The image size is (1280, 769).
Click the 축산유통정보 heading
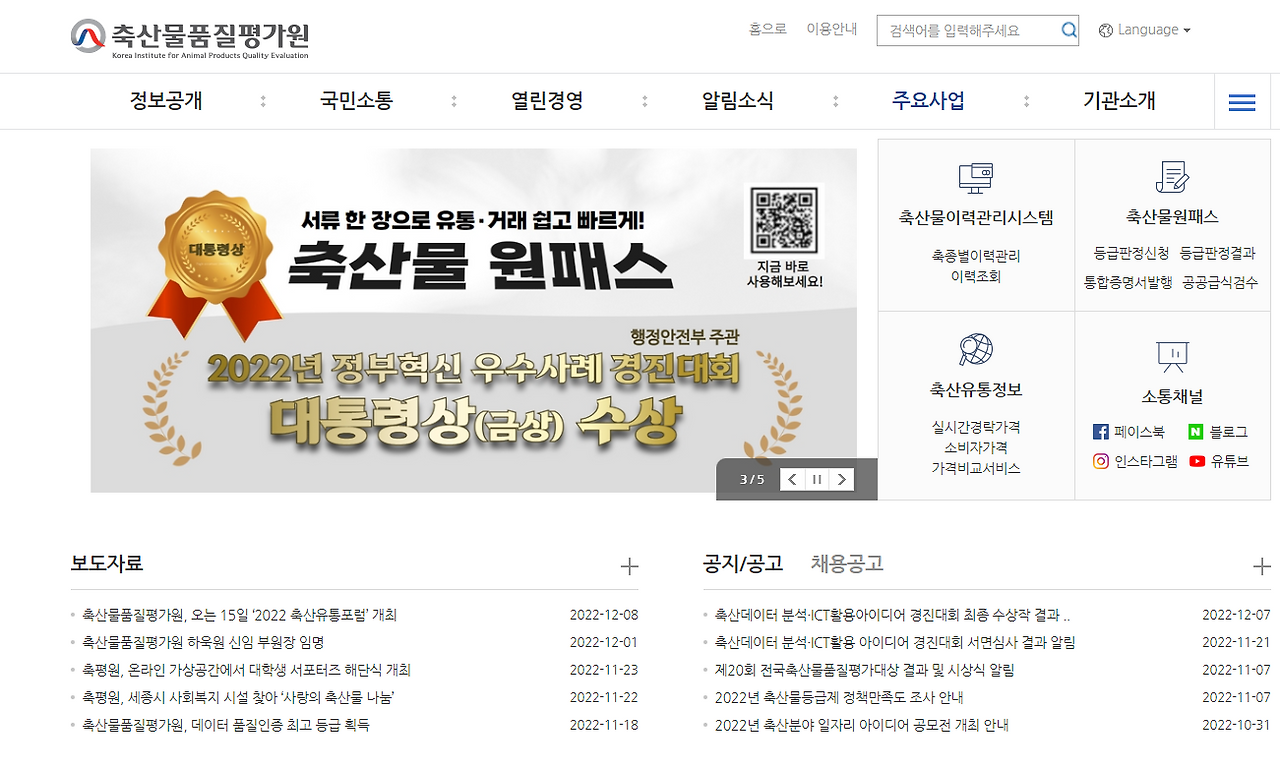click(x=976, y=390)
